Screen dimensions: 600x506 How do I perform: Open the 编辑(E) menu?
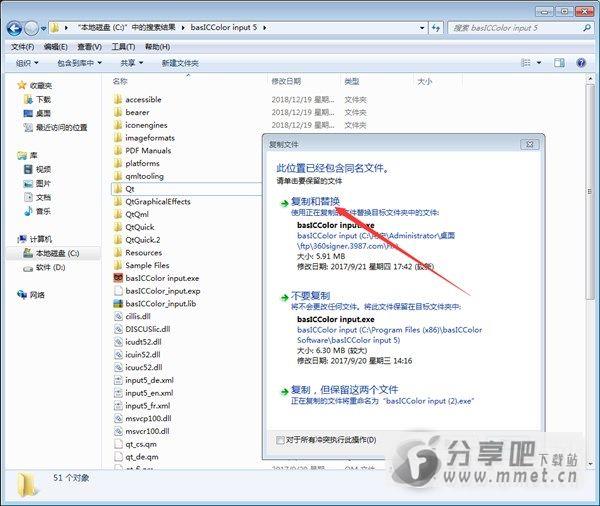55,47
